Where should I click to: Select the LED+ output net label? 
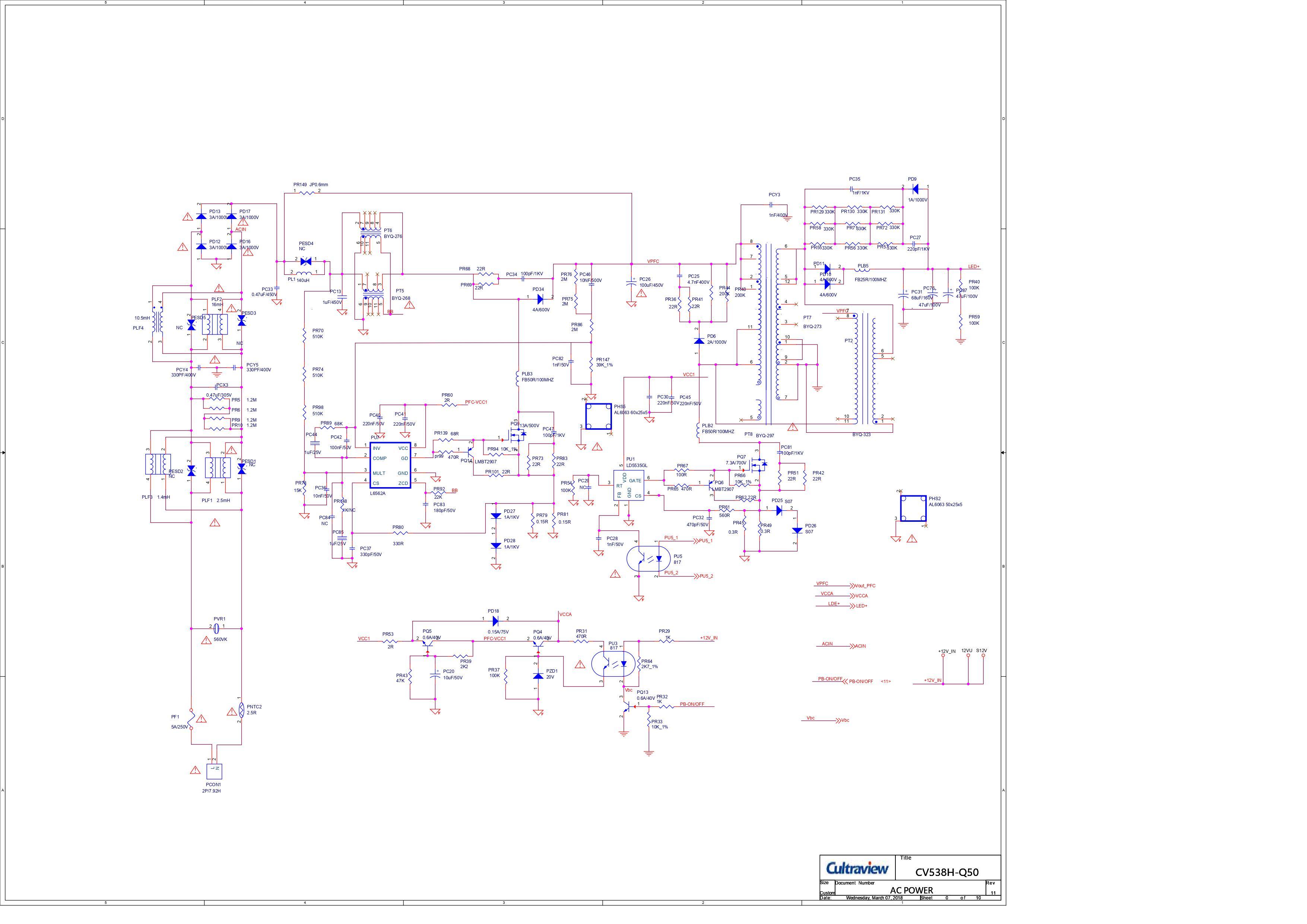973,266
